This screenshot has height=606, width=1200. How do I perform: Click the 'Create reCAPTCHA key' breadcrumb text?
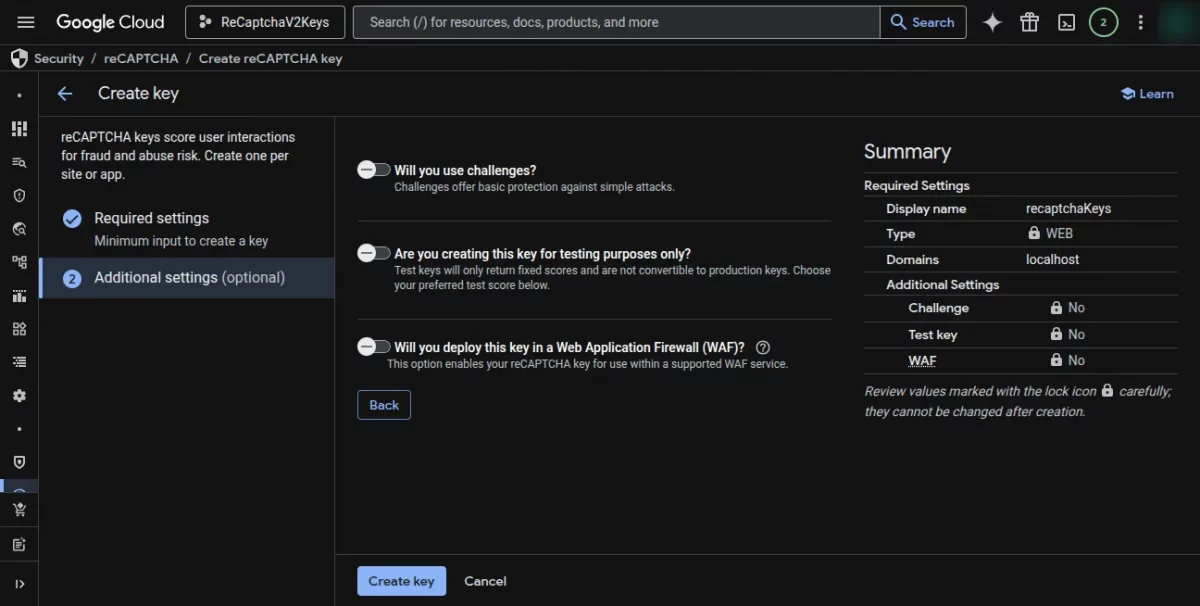click(270, 58)
